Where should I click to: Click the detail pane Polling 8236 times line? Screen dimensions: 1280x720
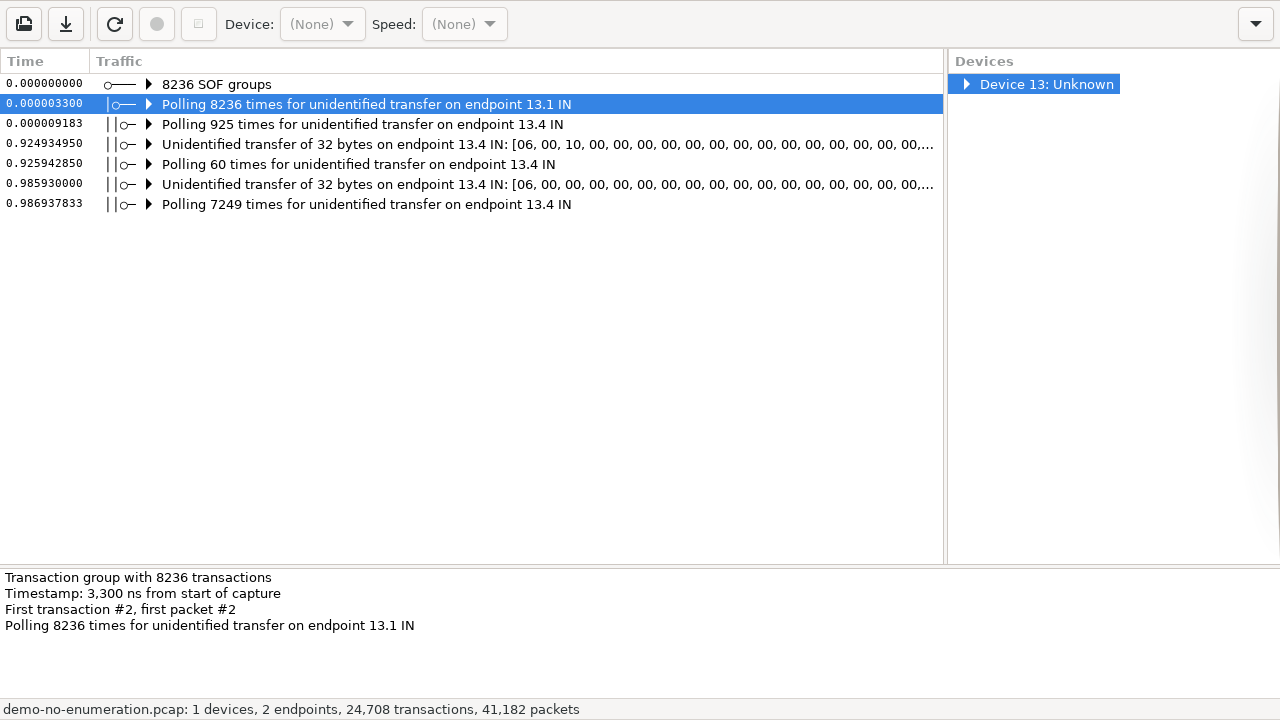pyautogui.click(x=210, y=625)
